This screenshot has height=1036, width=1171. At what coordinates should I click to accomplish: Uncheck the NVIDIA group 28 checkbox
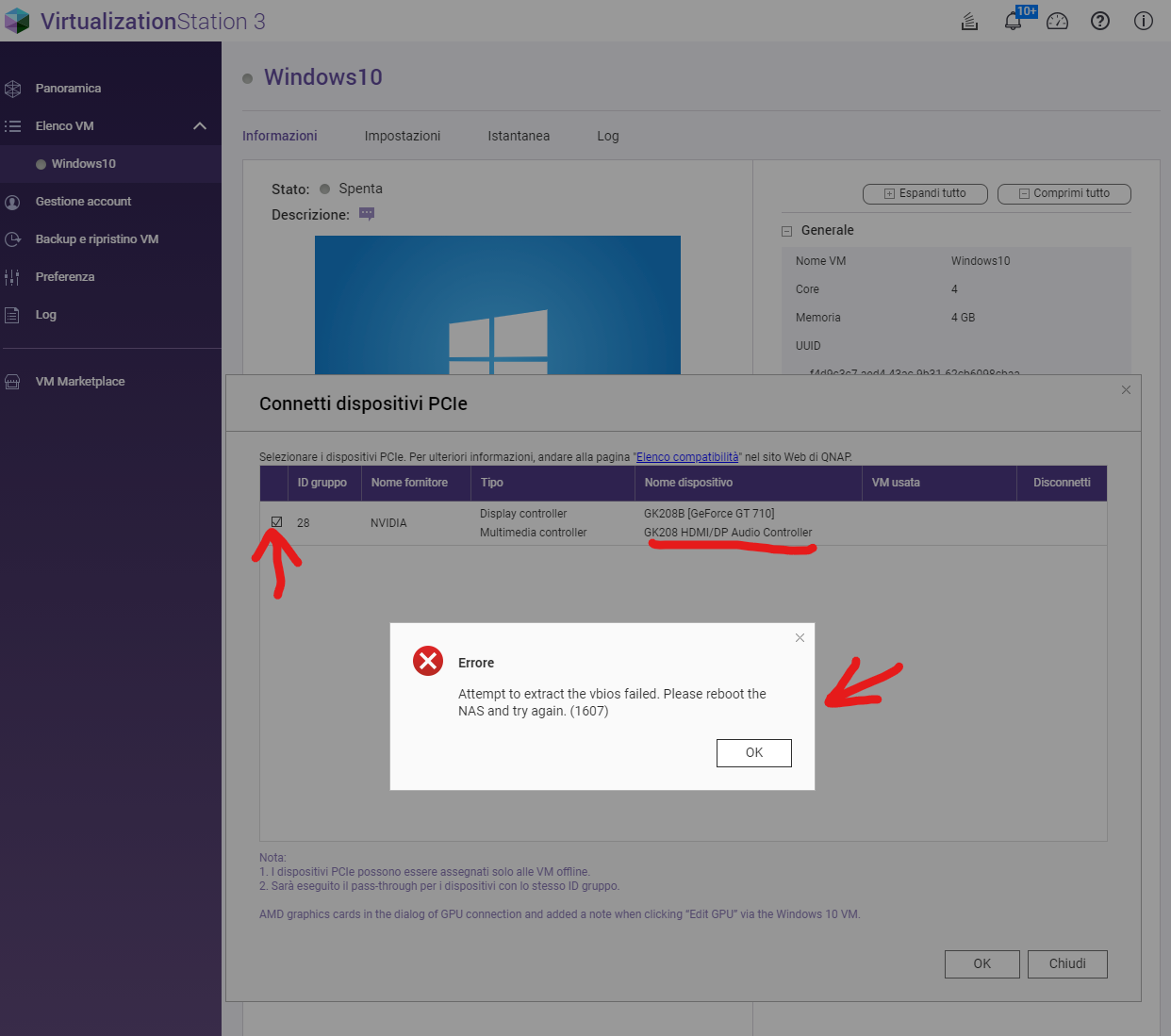[x=277, y=522]
